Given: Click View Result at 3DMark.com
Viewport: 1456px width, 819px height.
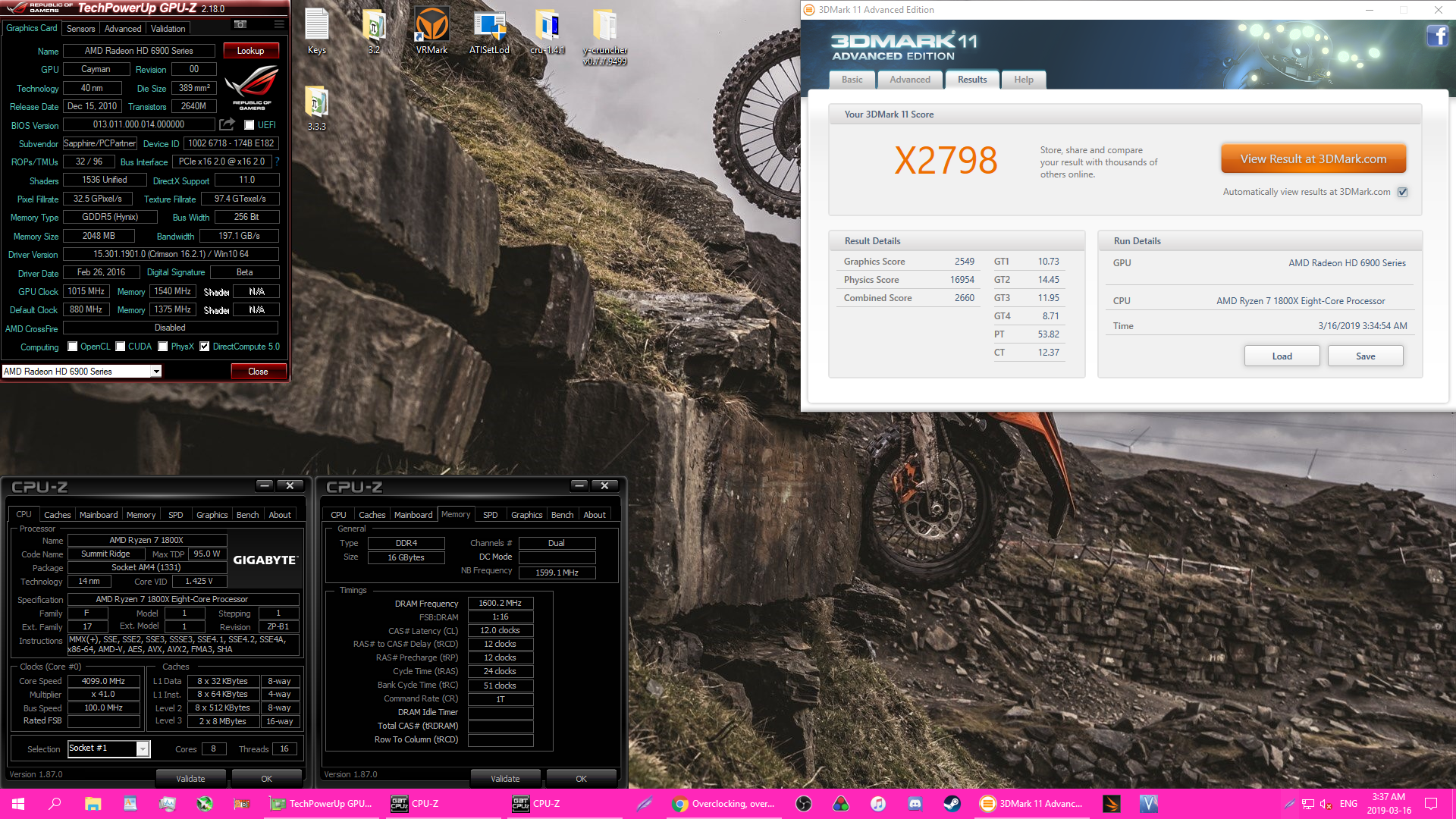Looking at the screenshot, I should 1313,159.
